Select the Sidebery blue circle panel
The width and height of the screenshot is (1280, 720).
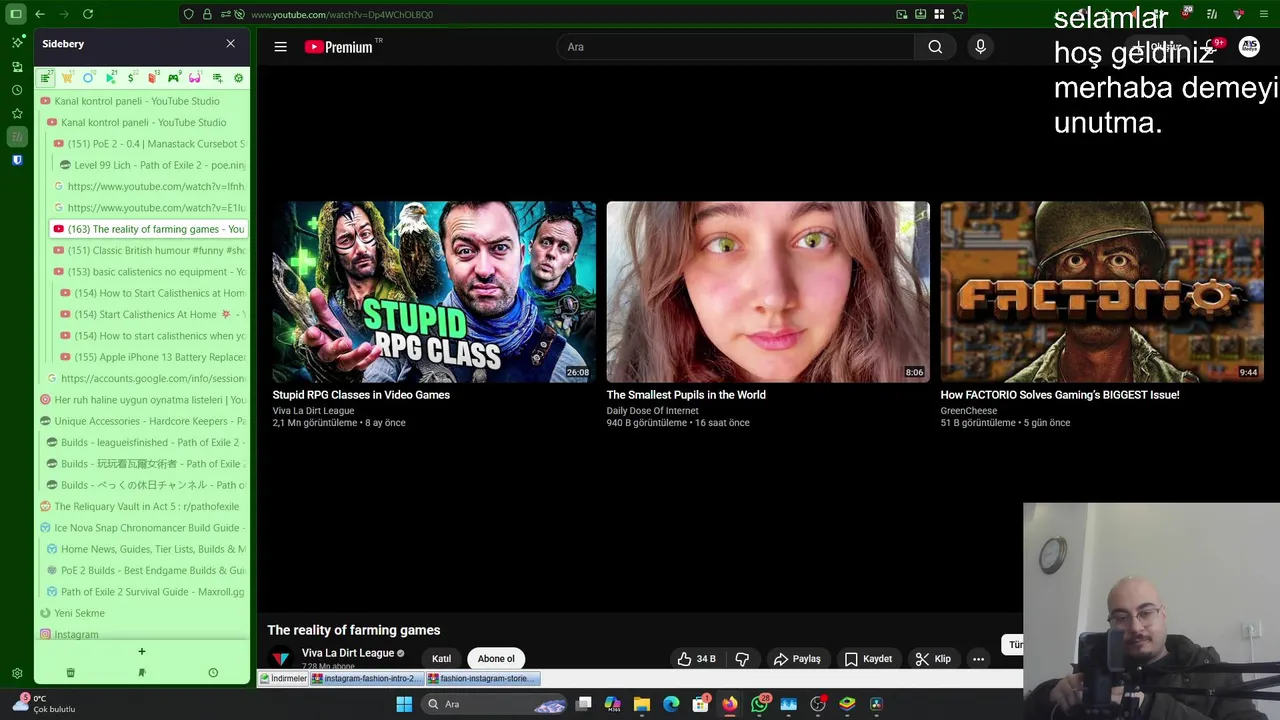(x=88, y=78)
